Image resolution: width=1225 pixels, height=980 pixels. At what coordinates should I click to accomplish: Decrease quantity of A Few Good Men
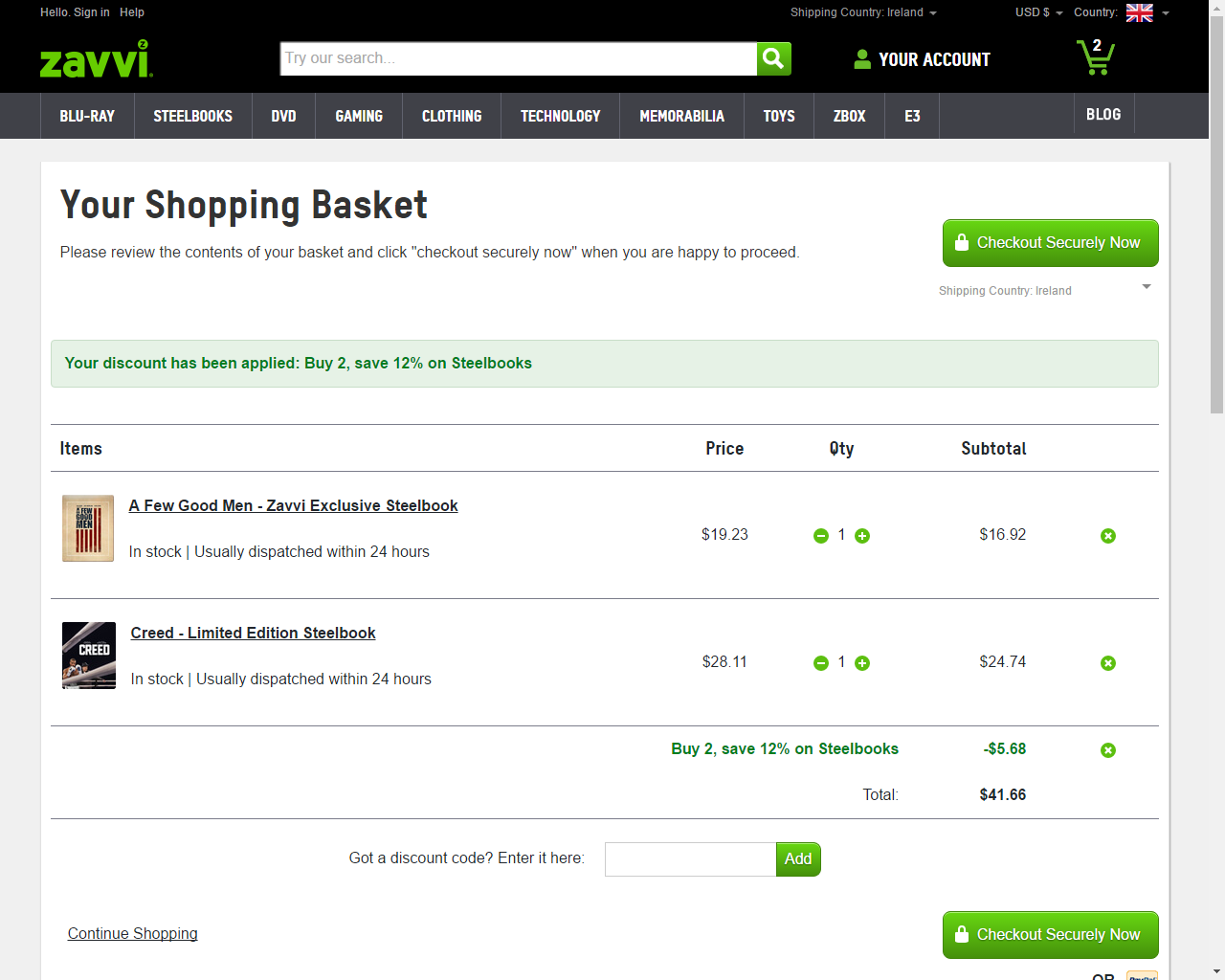(x=821, y=536)
